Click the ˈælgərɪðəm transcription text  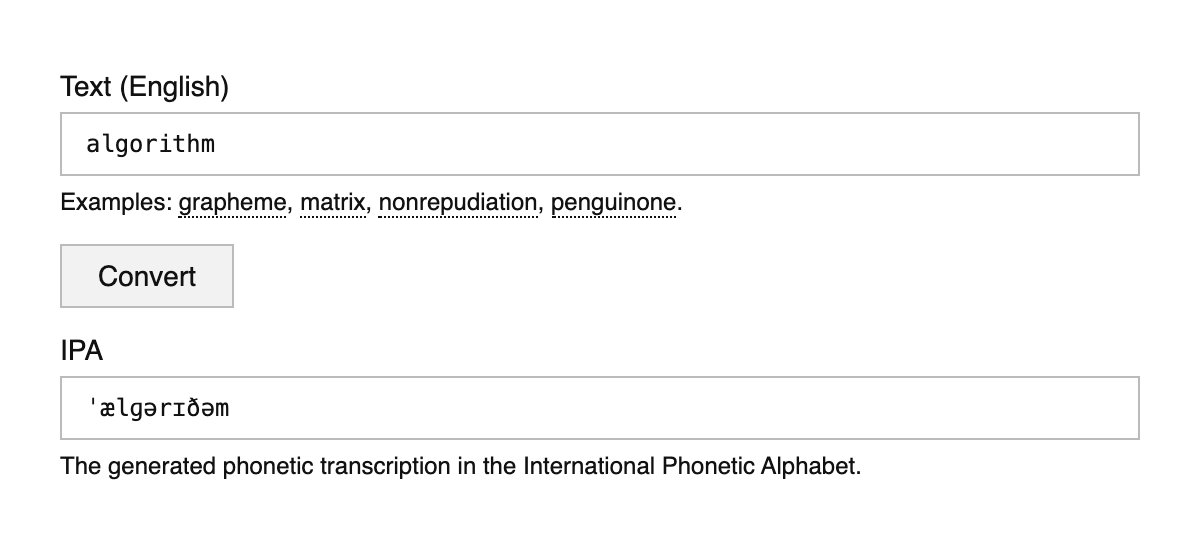160,408
